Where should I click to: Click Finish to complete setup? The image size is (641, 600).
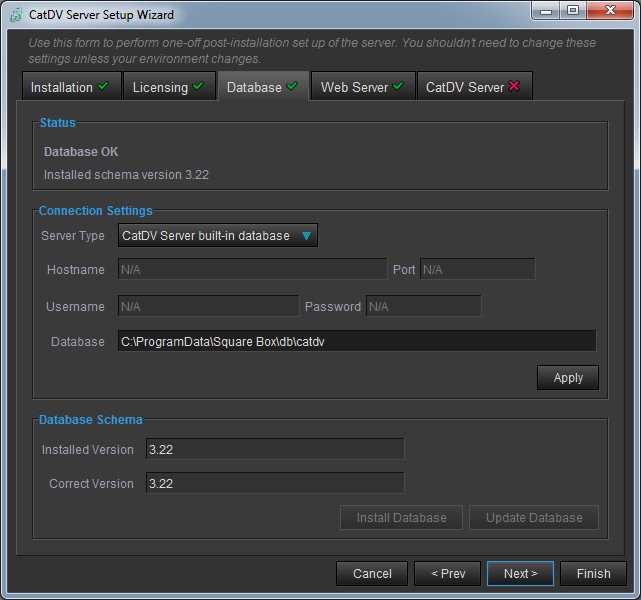tap(593, 573)
